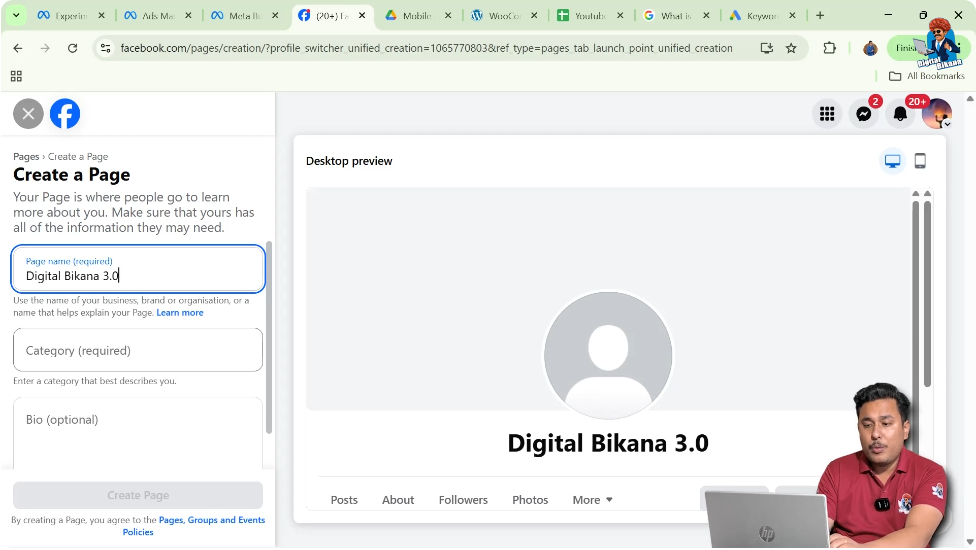Image resolution: width=976 pixels, height=550 pixels.
Task: Click the Facebook logo icon
Action: coord(65,114)
